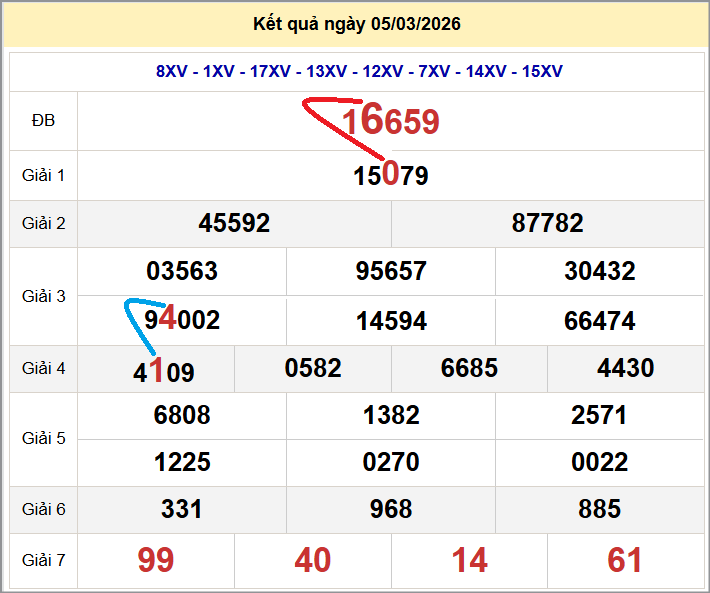Select the 8XV - 1XV code row

click(x=359, y=71)
